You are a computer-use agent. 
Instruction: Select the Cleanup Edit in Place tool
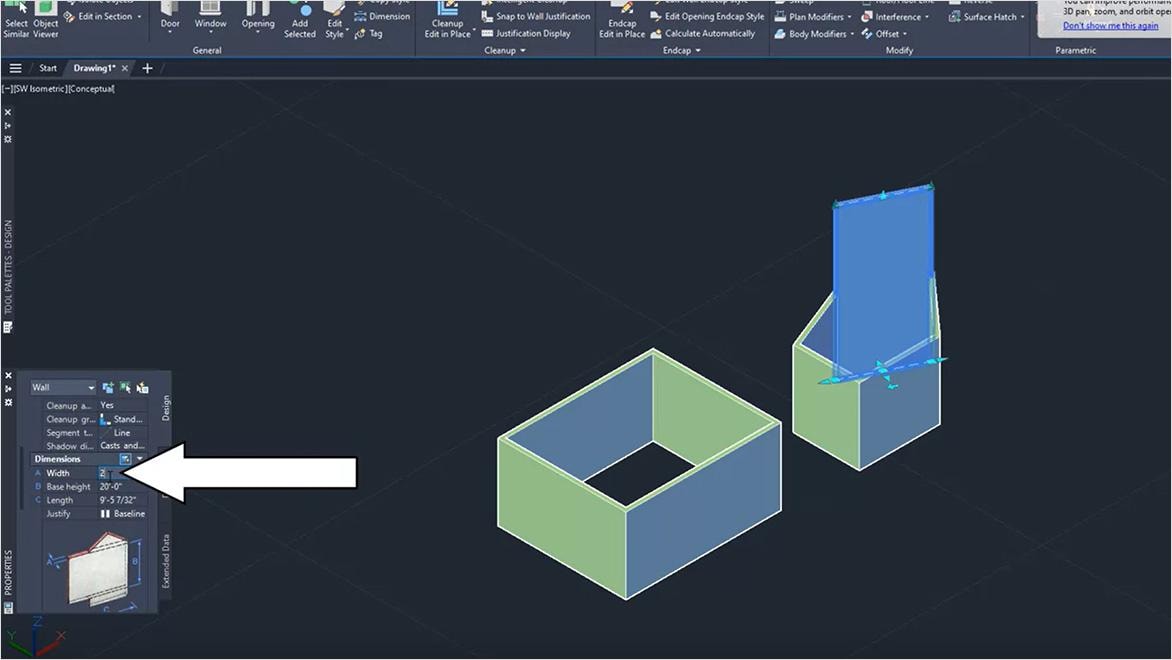(447, 20)
